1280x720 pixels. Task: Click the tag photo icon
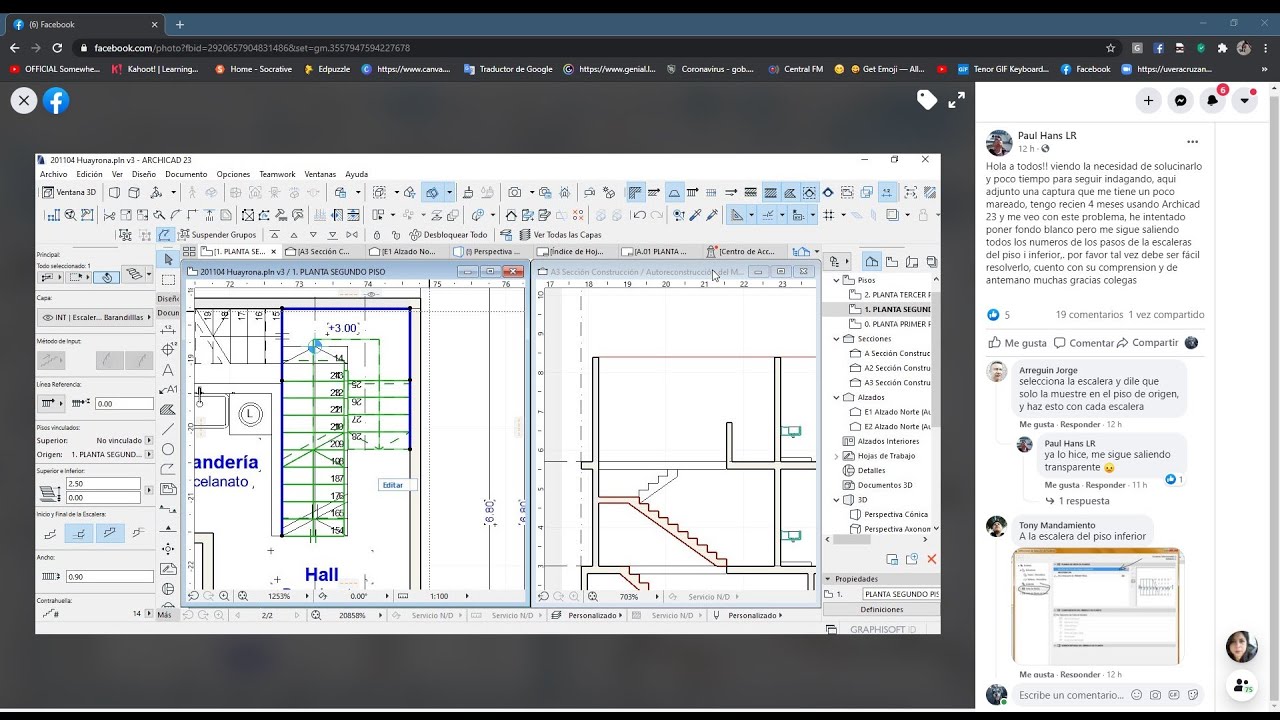click(927, 99)
